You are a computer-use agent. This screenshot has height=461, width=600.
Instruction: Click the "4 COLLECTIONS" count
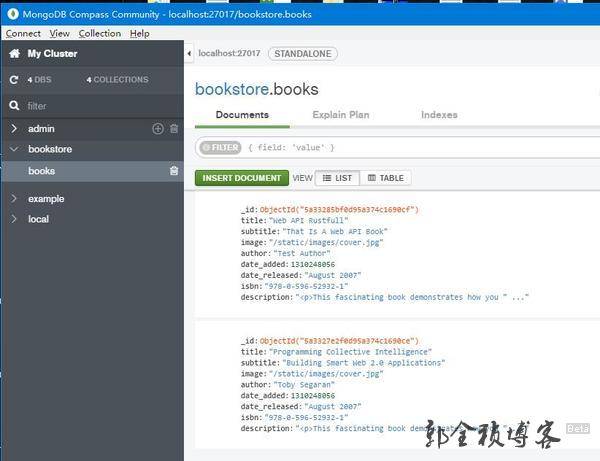pos(117,80)
